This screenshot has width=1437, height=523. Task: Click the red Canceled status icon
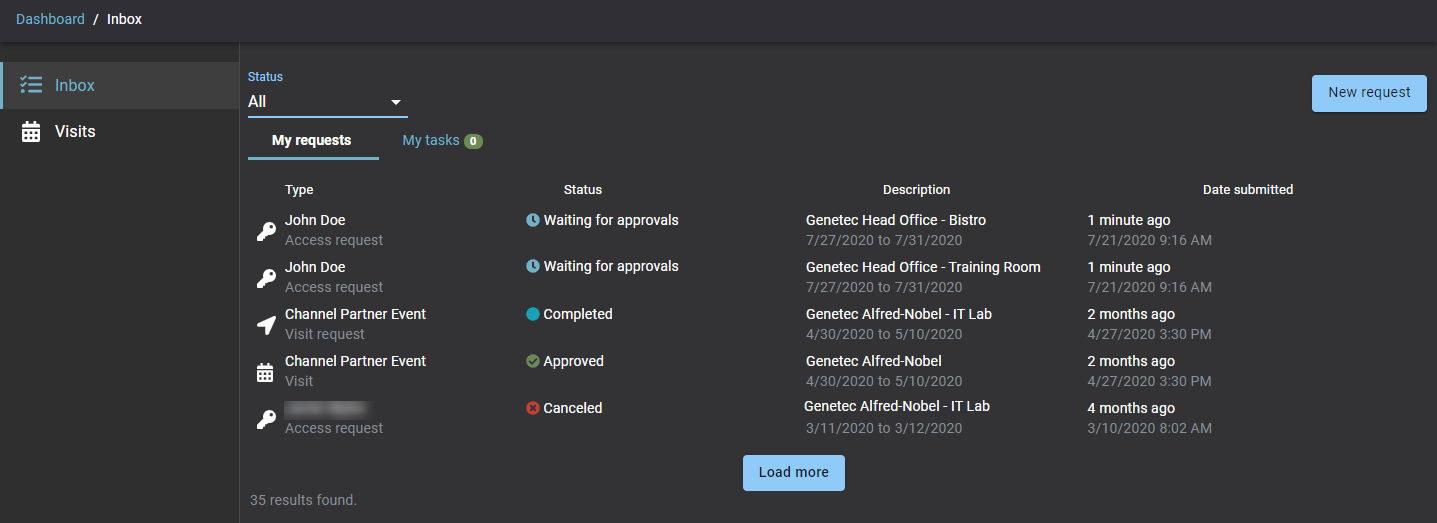coord(533,408)
